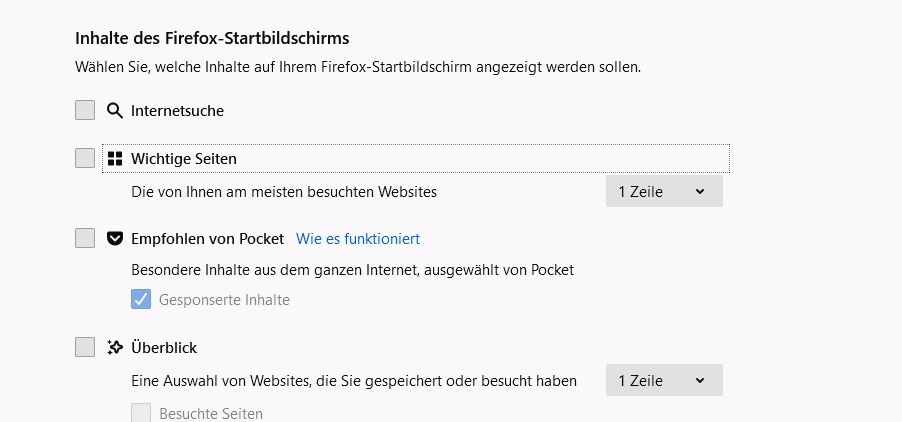
Task: Open the Wie es funktioniert link
Action: 358,239
